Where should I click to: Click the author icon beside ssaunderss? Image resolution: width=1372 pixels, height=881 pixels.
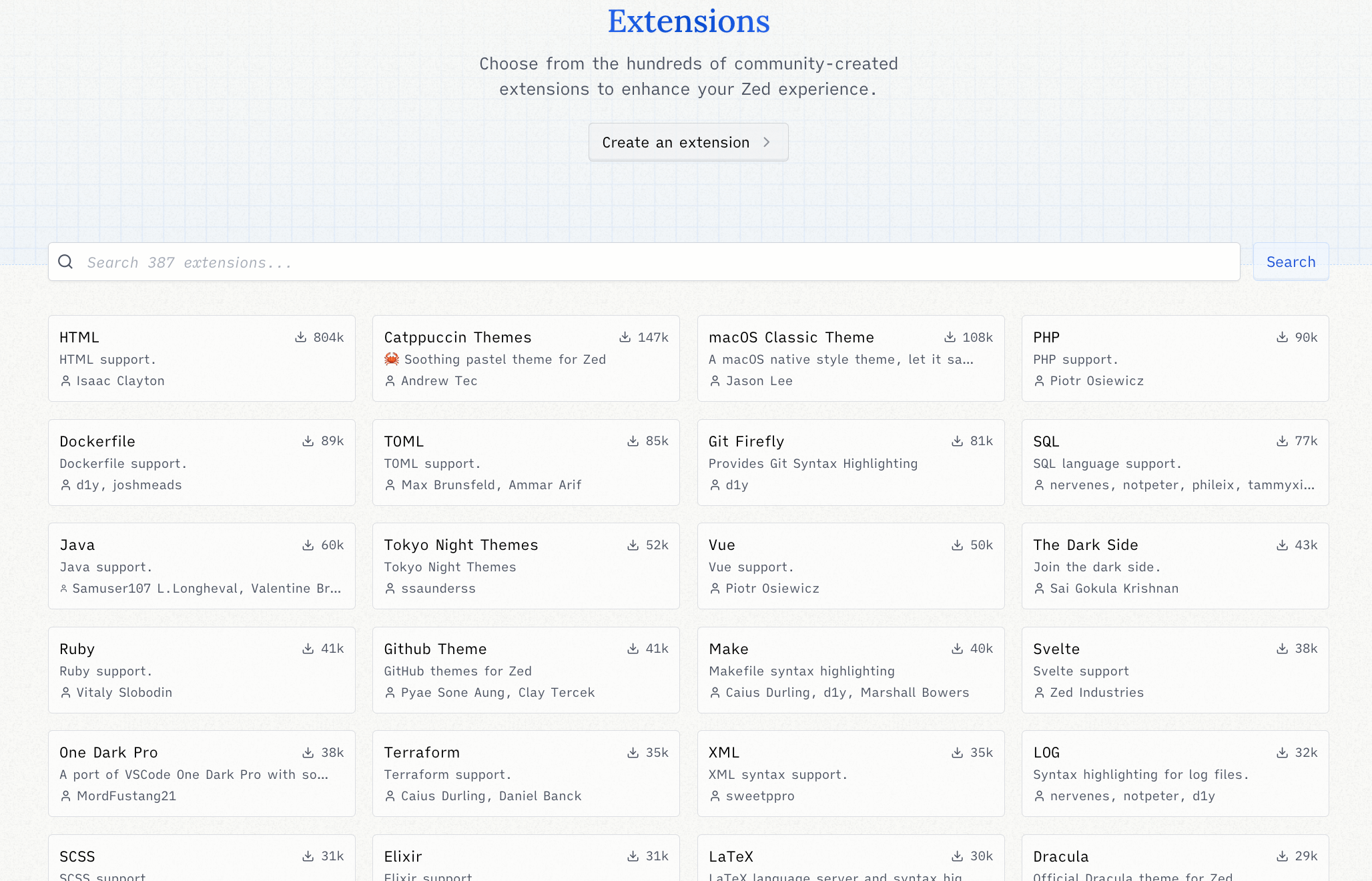coord(390,589)
